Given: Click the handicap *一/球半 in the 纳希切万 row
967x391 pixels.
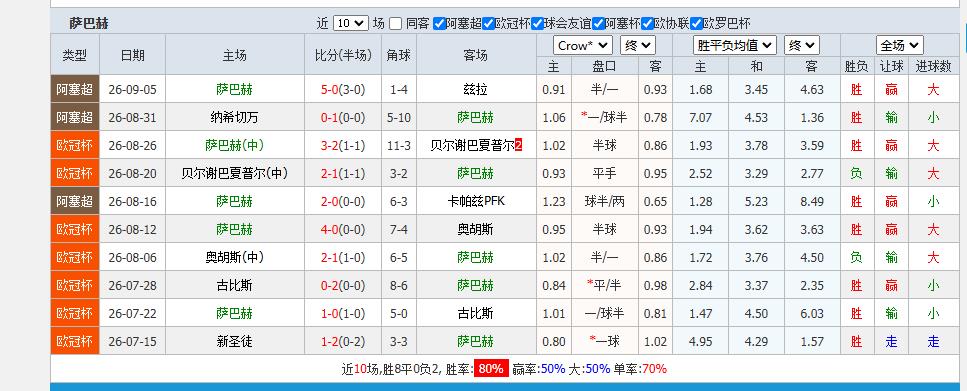Looking at the screenshot, I should tap(604, 117).
